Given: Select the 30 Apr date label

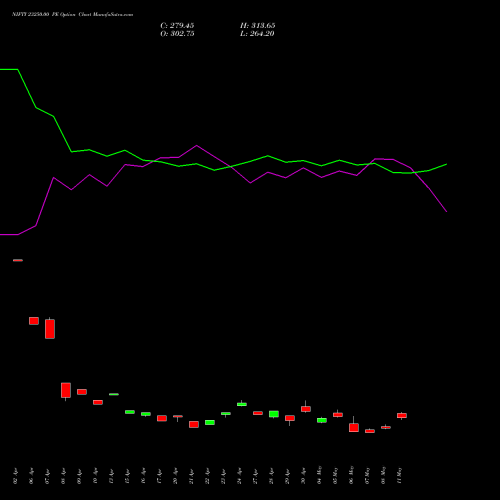Looking at the screenshot, I should pyautogui.click(x=303, y=476).
